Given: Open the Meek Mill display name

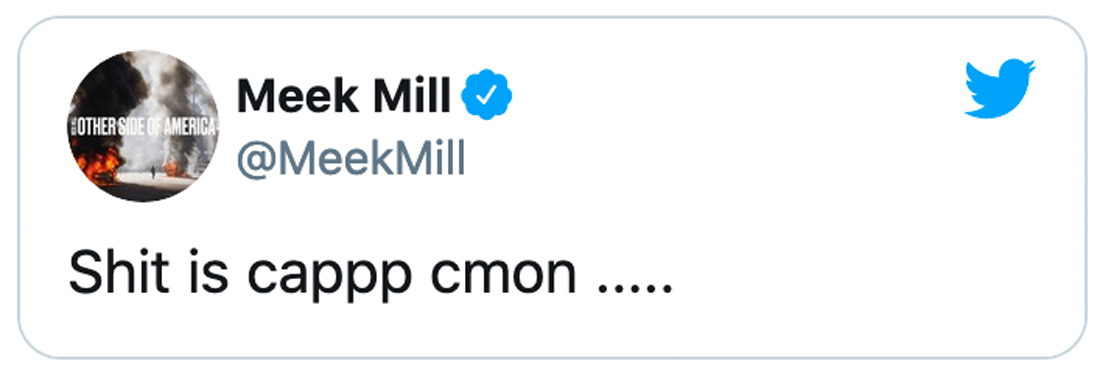Looking at the screenshot, I should tap(344, 96).
